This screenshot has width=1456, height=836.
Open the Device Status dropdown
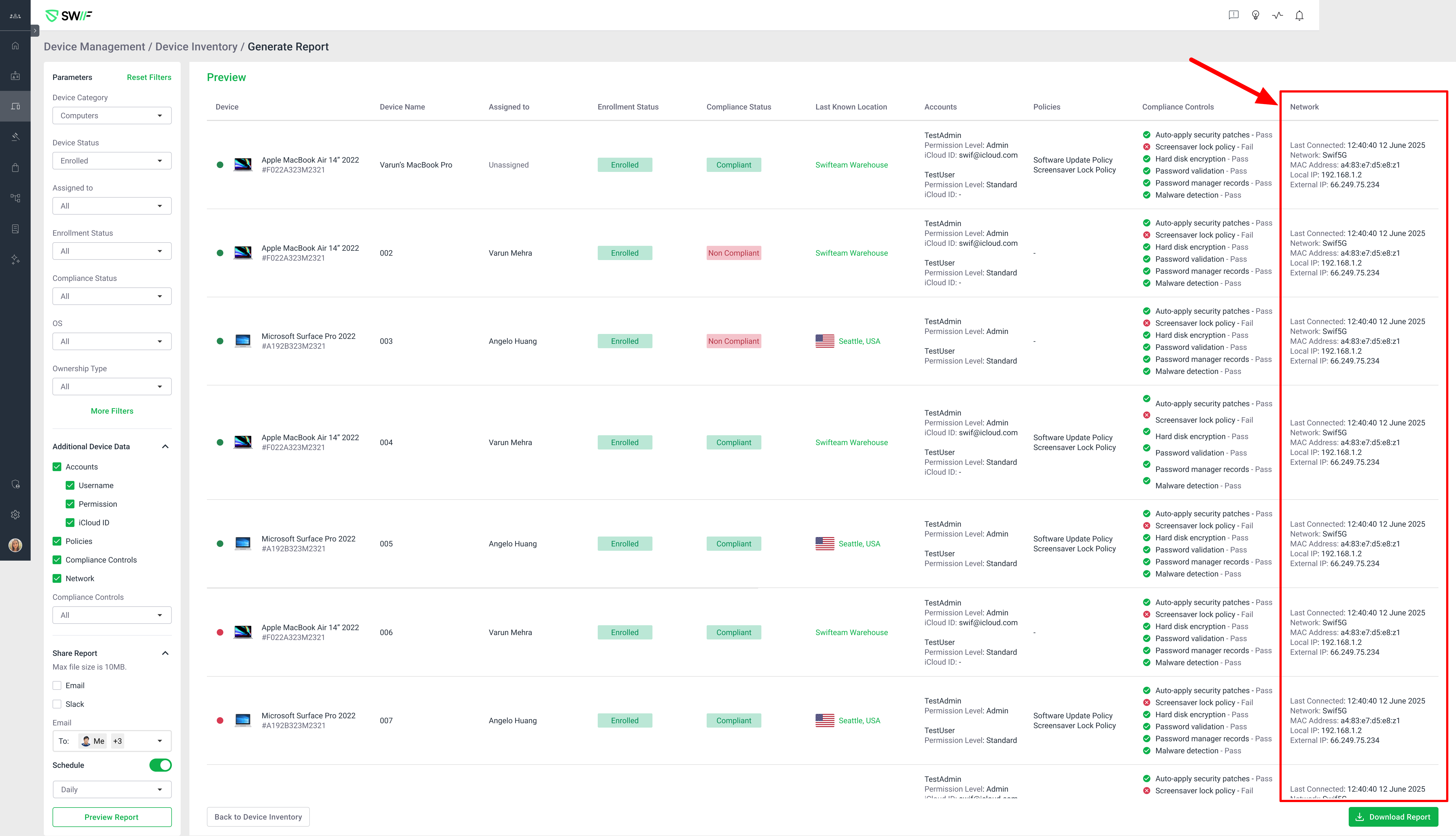coord(112,161)
